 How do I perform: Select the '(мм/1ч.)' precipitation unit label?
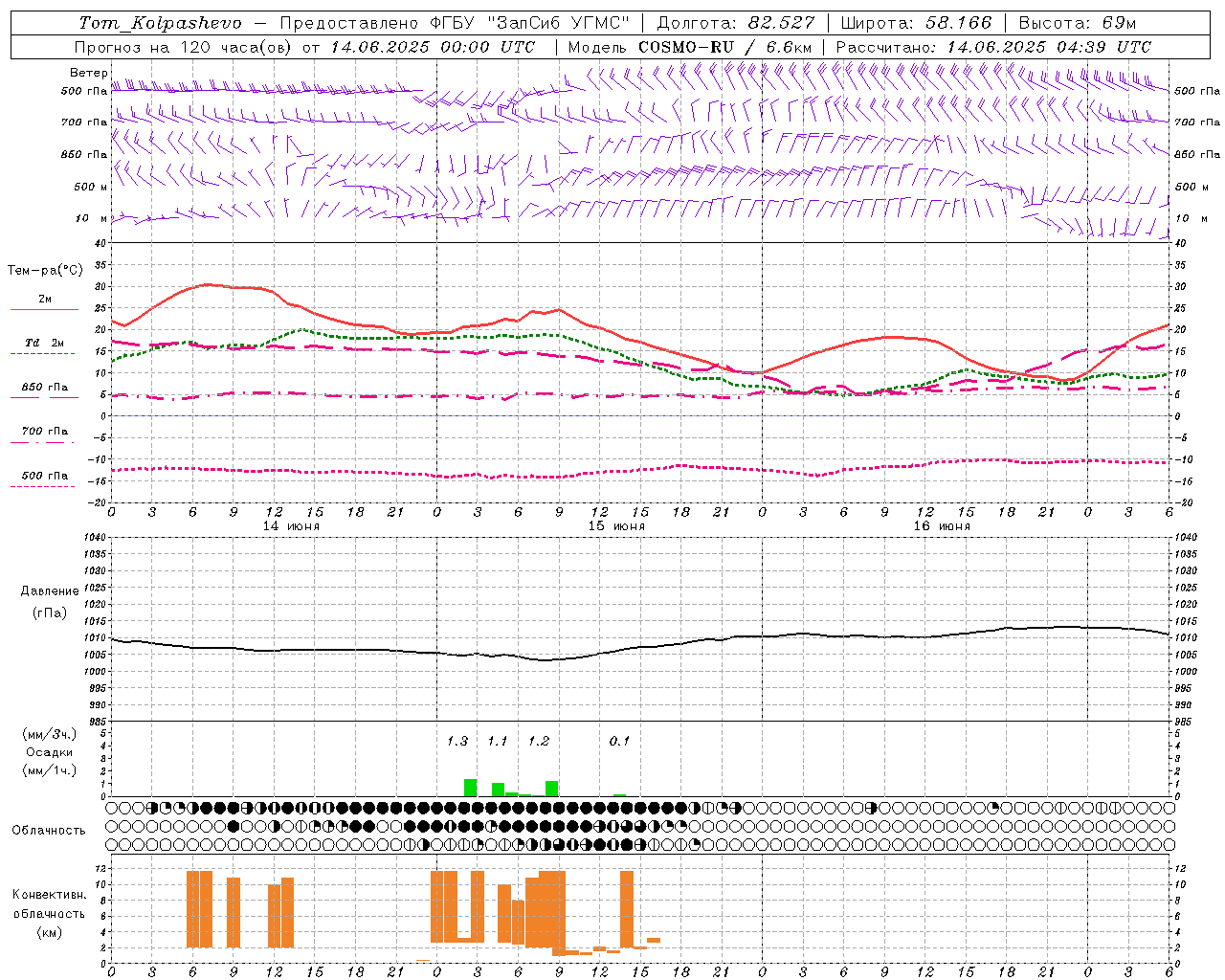point(50,770)
